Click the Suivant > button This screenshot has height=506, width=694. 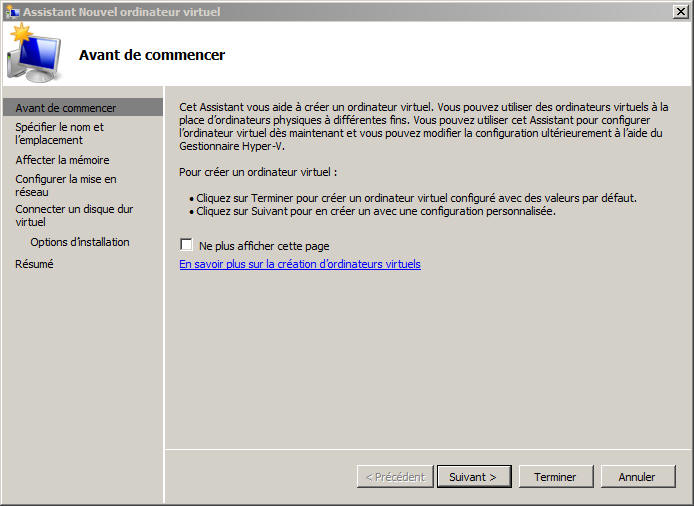click(474, 476)
